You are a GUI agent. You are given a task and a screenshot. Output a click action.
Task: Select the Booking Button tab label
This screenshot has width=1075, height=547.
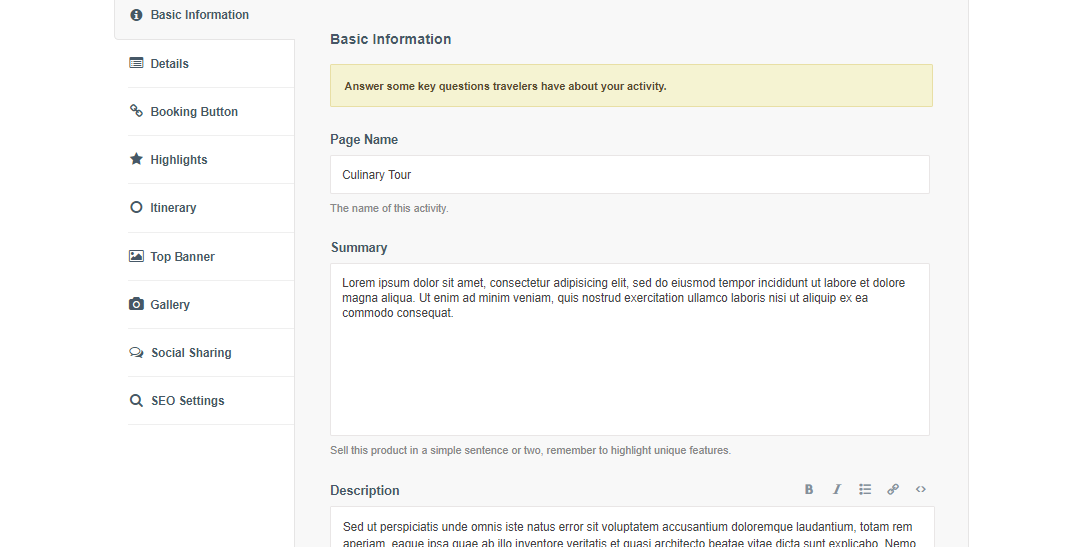(x=194, y=112)
